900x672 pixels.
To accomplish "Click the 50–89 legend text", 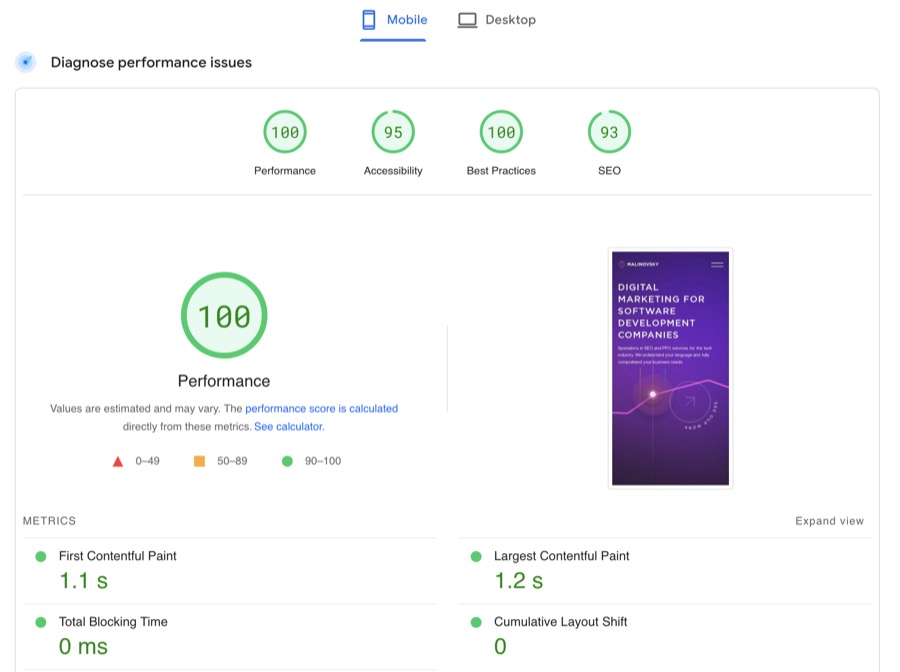I will tap(232, 461).
